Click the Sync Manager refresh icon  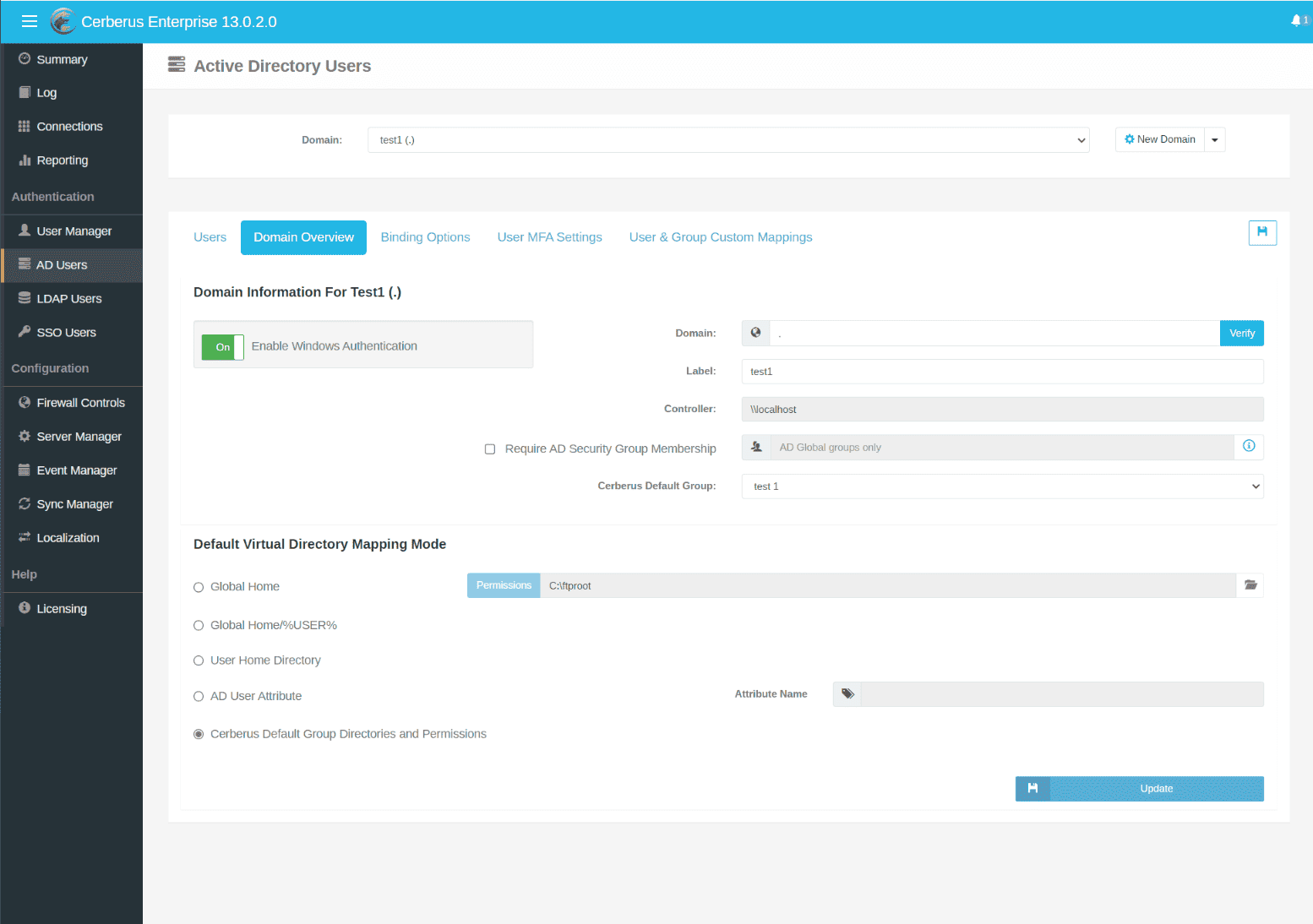(x=25, y=503)
